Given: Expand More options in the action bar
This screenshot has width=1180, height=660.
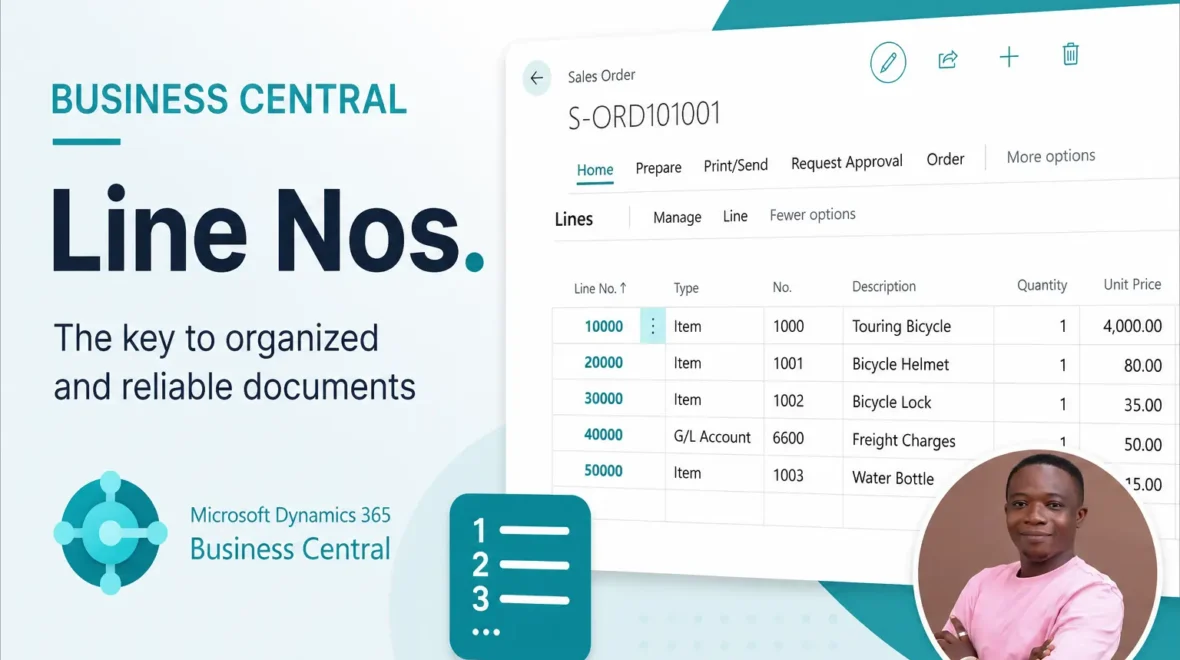Looking at the screenshot, I should [1051, 157].
